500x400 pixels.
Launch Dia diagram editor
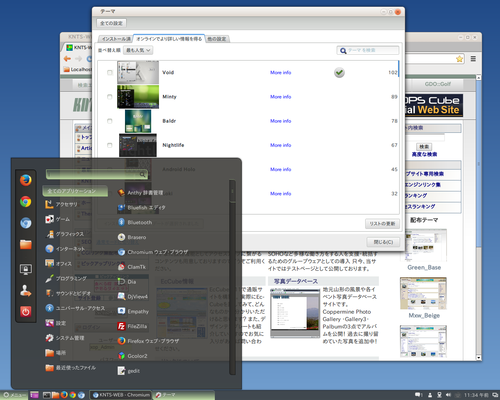pos(127,282)
